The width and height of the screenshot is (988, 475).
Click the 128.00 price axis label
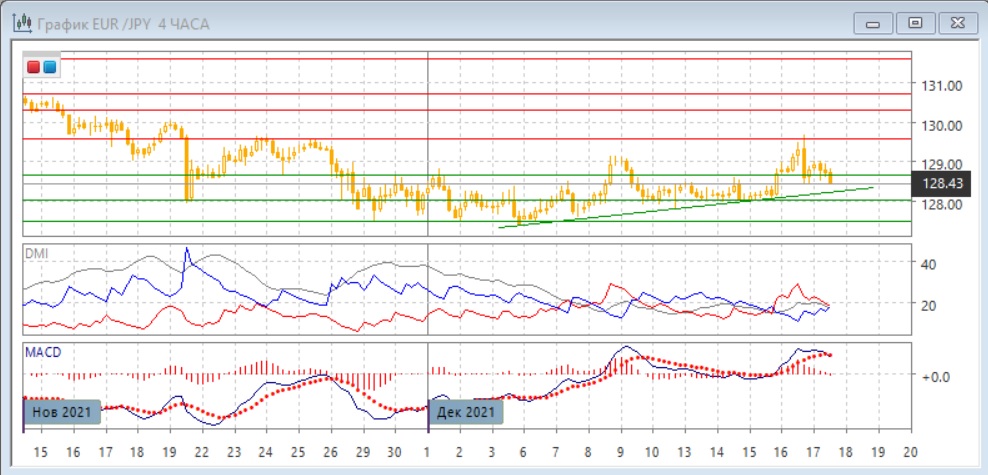coord(941,204)
